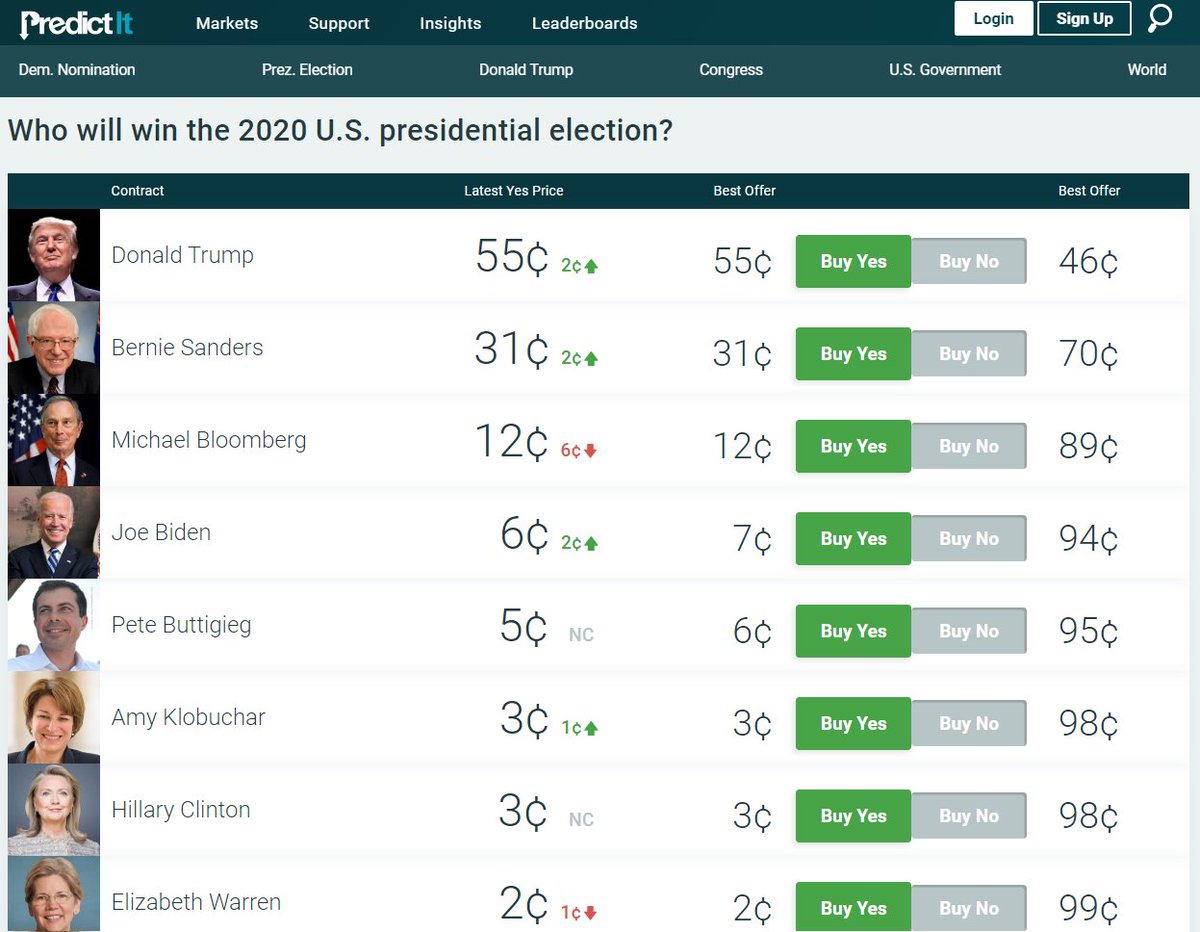Open the Support menu
The image size is (1200, 932).
point(339,23)
